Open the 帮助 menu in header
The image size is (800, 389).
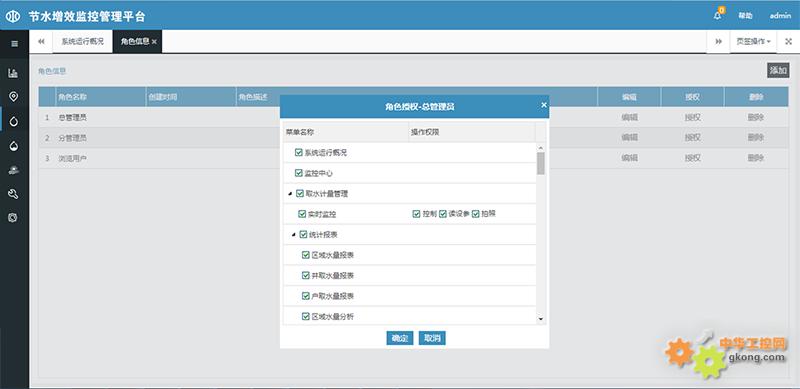tap(745, 16)
